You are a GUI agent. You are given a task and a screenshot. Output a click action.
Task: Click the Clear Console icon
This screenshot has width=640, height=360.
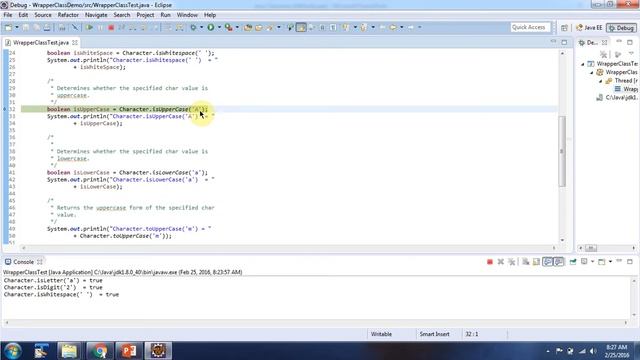(526, 262)
